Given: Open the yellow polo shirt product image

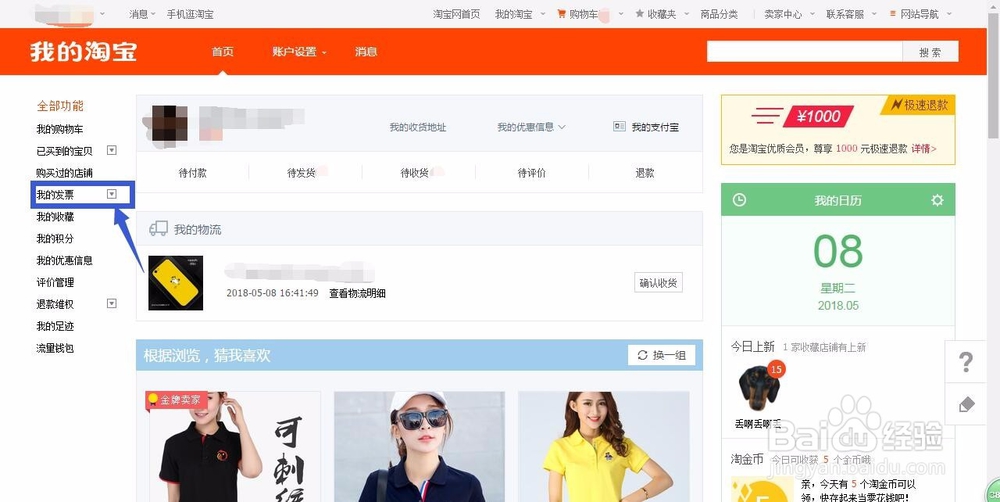Looking at the screenshot, I should [603, 447].
